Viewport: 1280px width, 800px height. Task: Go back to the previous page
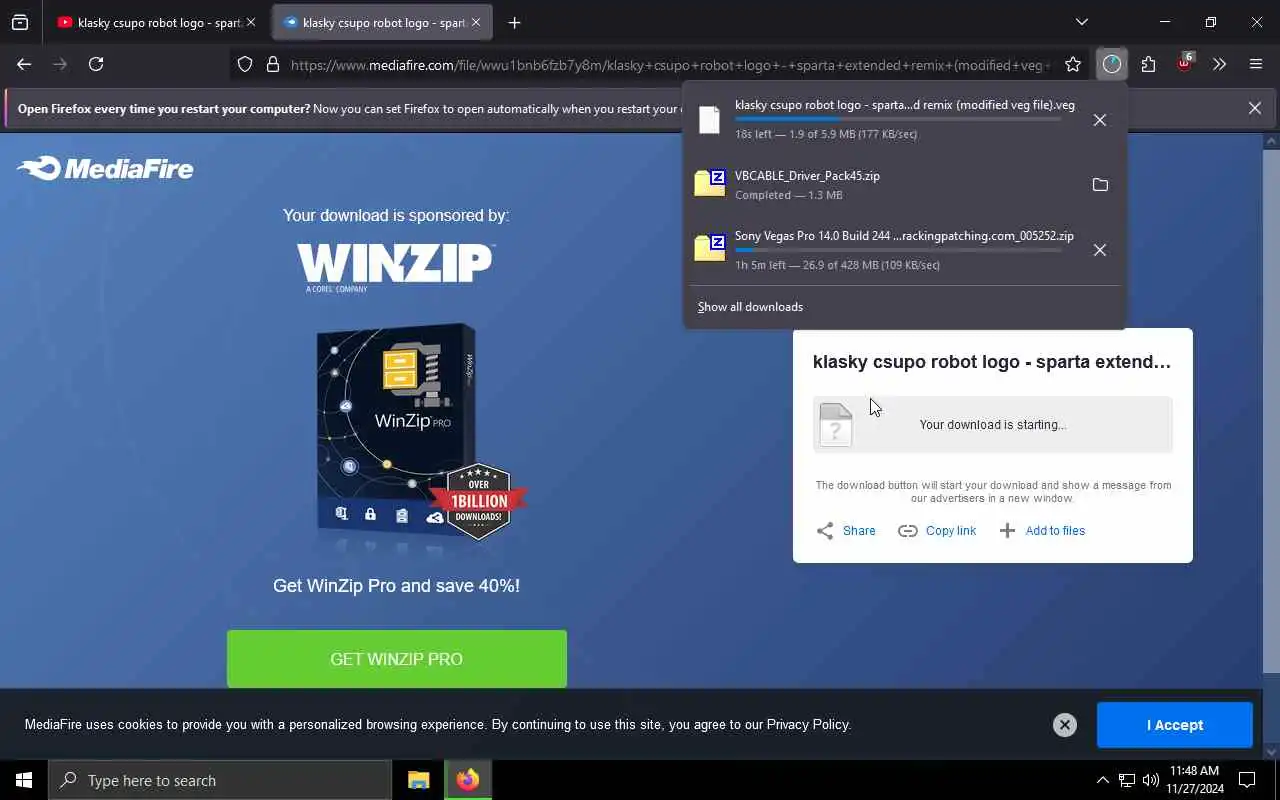point(24,64)
